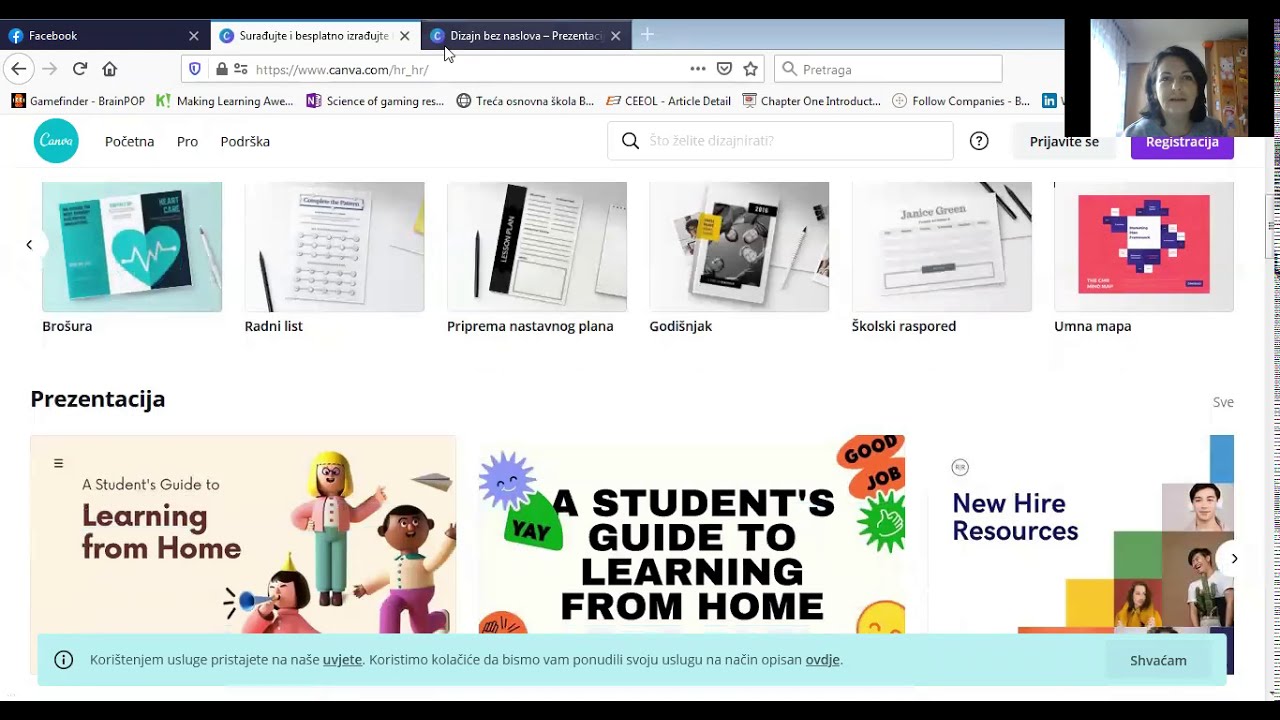Click the Prijavite se button

pos(1064,142)
